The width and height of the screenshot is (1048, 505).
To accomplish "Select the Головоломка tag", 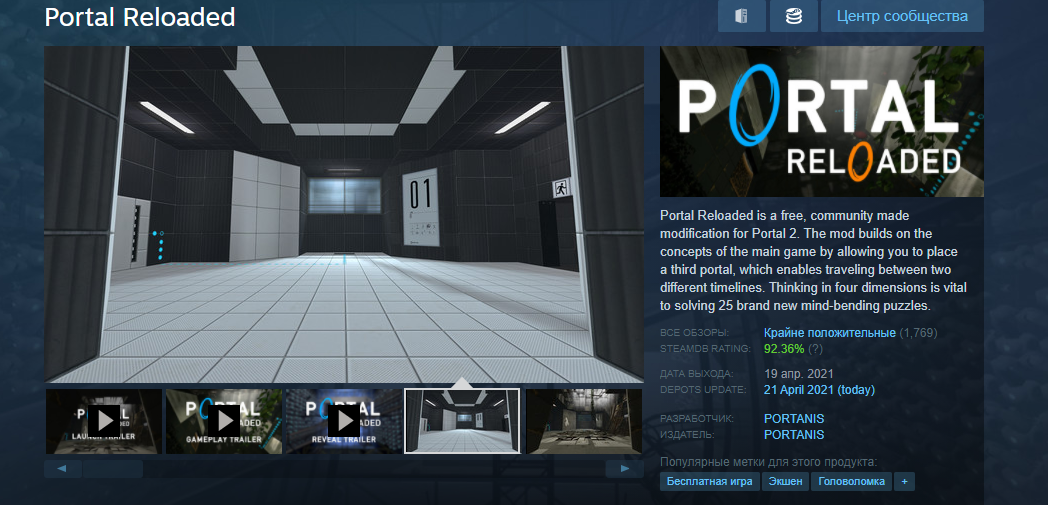I will (x=852, y=482).
